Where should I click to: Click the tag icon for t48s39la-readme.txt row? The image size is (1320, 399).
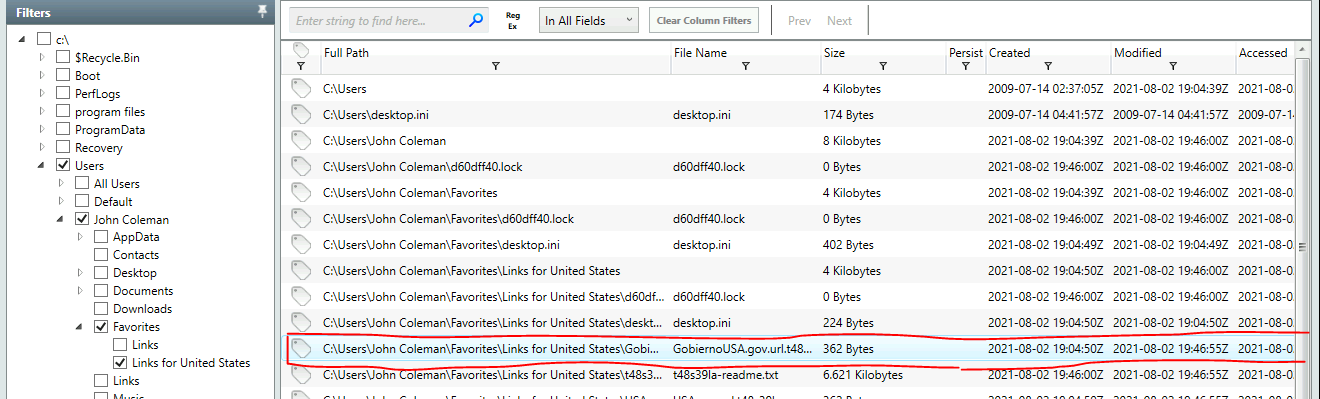(x=302, y=374)
